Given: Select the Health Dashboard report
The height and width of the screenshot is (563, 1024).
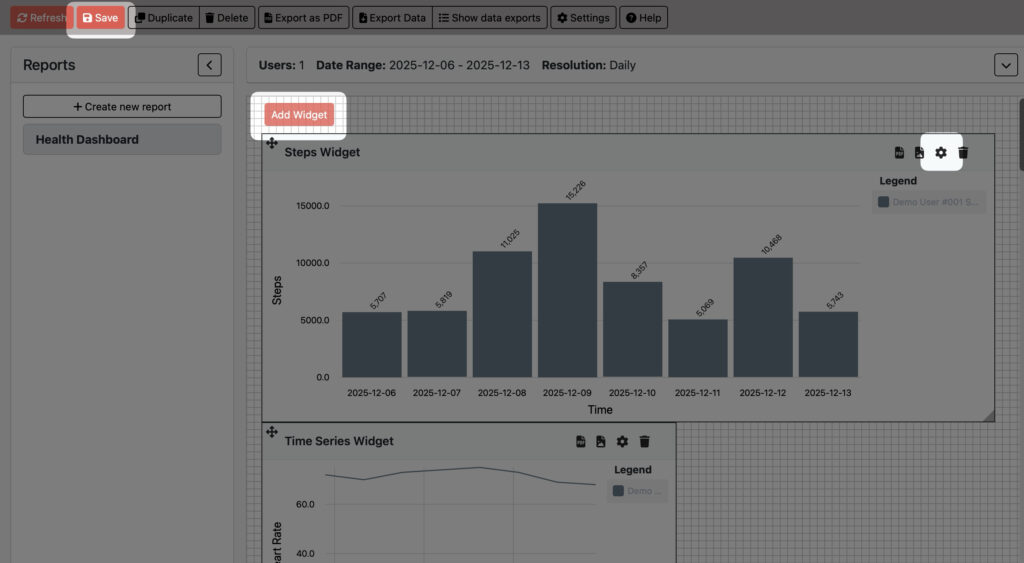Looking at the screenshot, I should (122, 140).
